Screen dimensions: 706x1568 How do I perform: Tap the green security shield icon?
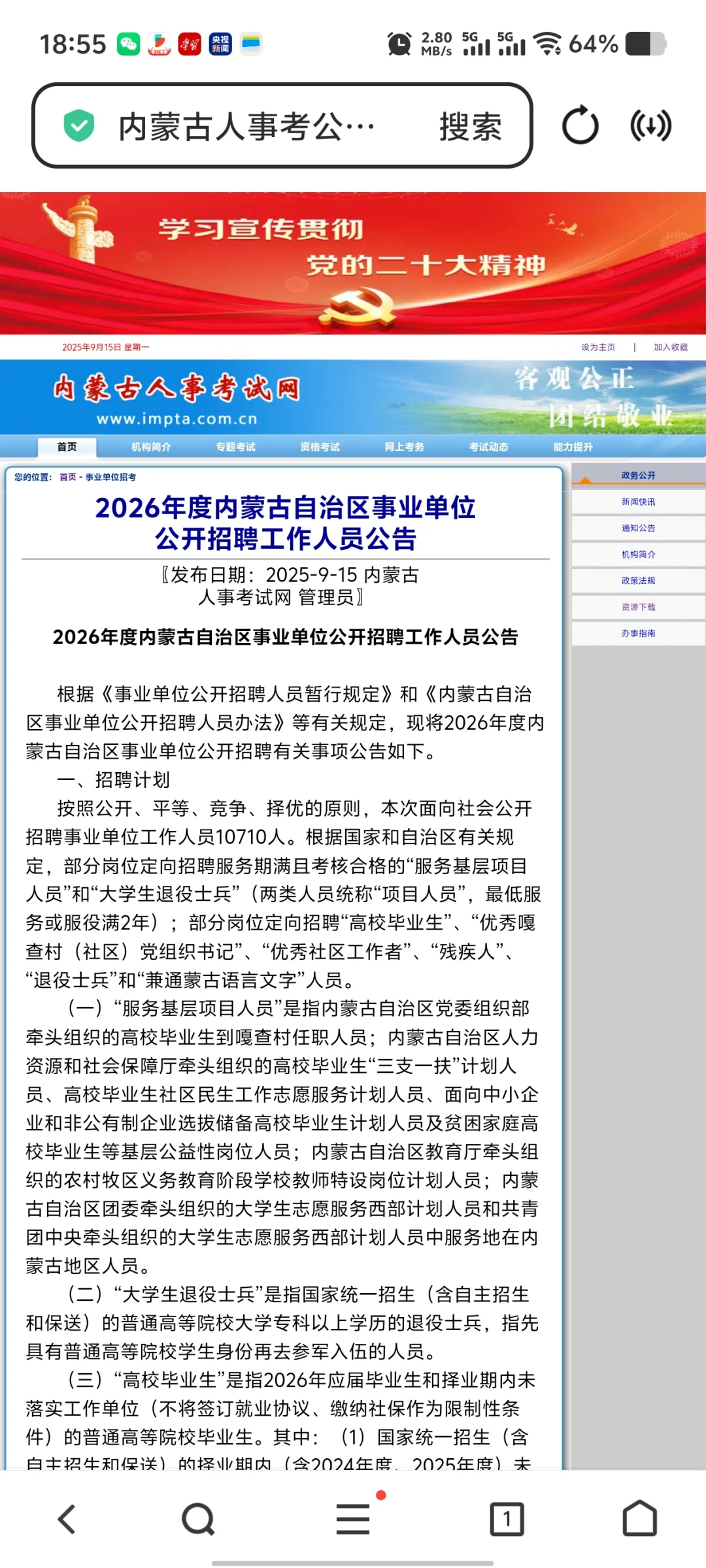click(x=79, y=126)
